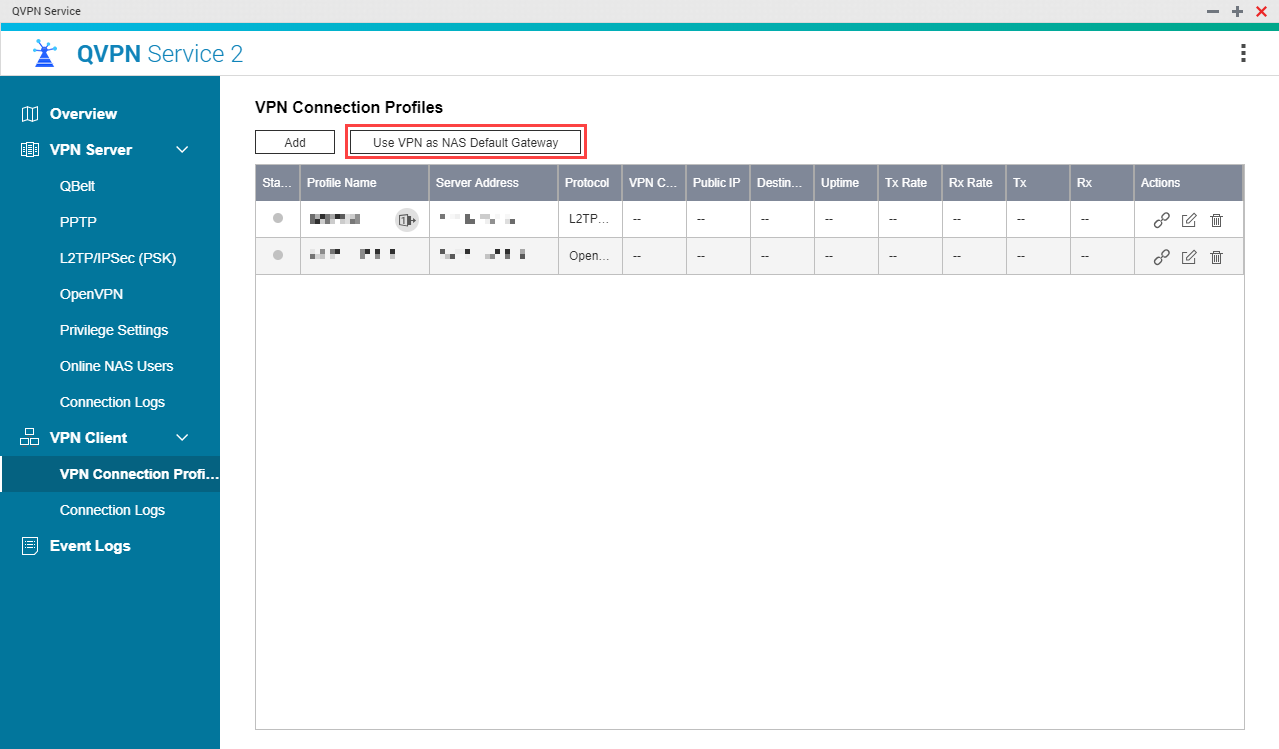
Task: Go to QBelt server settings
Action: (77, 186)
